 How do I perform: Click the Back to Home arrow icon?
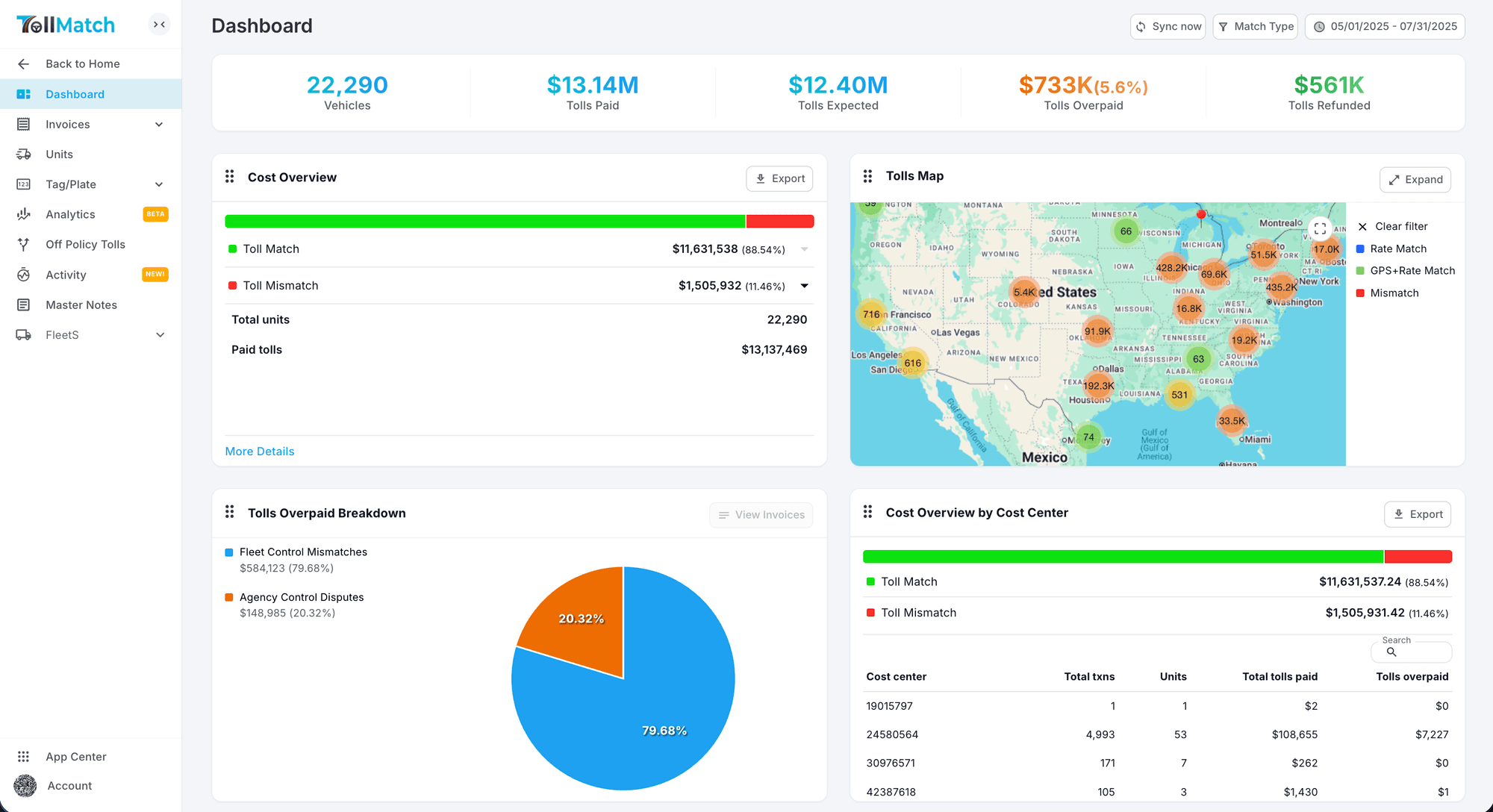[24, 64]
